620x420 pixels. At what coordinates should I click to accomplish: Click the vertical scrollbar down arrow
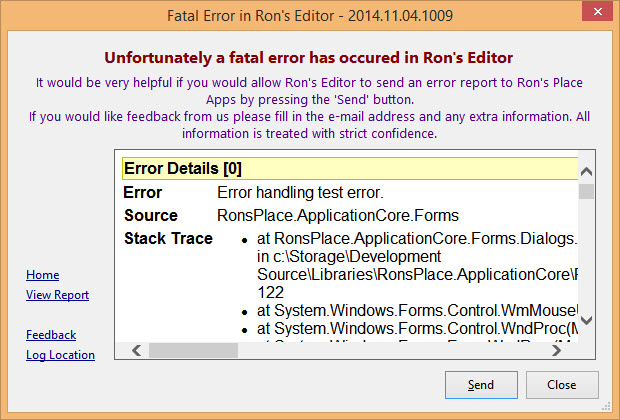tap(586, 320)
